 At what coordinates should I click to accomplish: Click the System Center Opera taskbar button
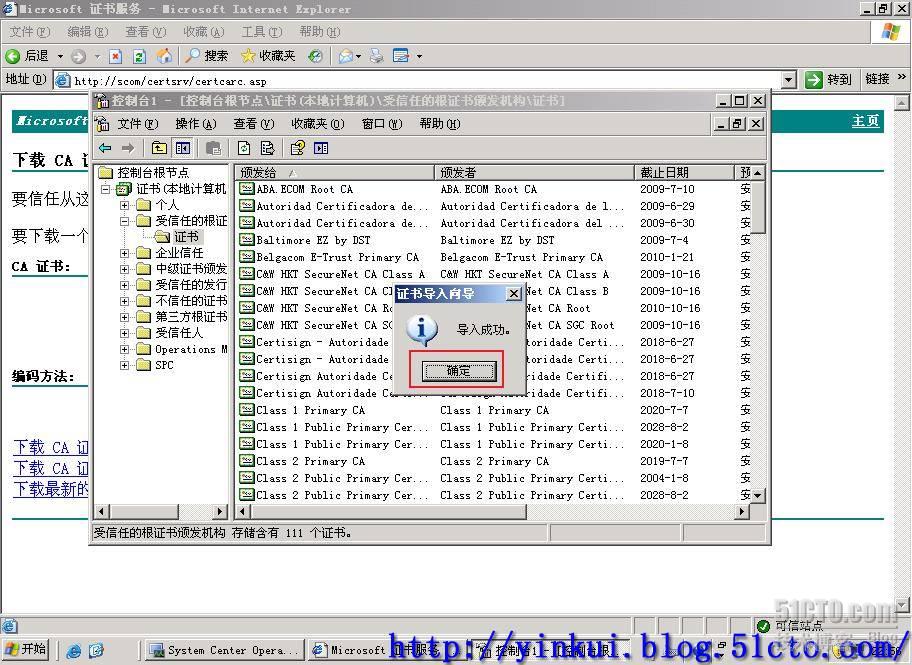[x=225, y=650]
